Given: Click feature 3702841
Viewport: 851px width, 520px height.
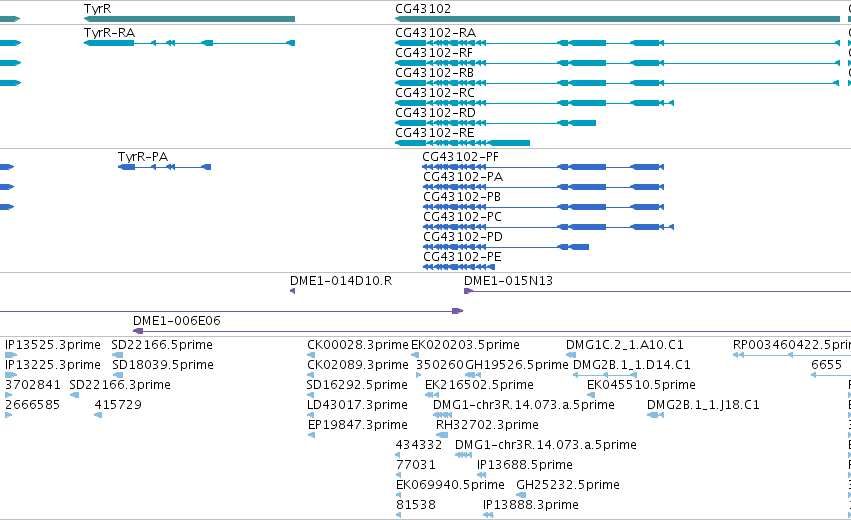Looking at the screenshot, I should coord(33,385).
